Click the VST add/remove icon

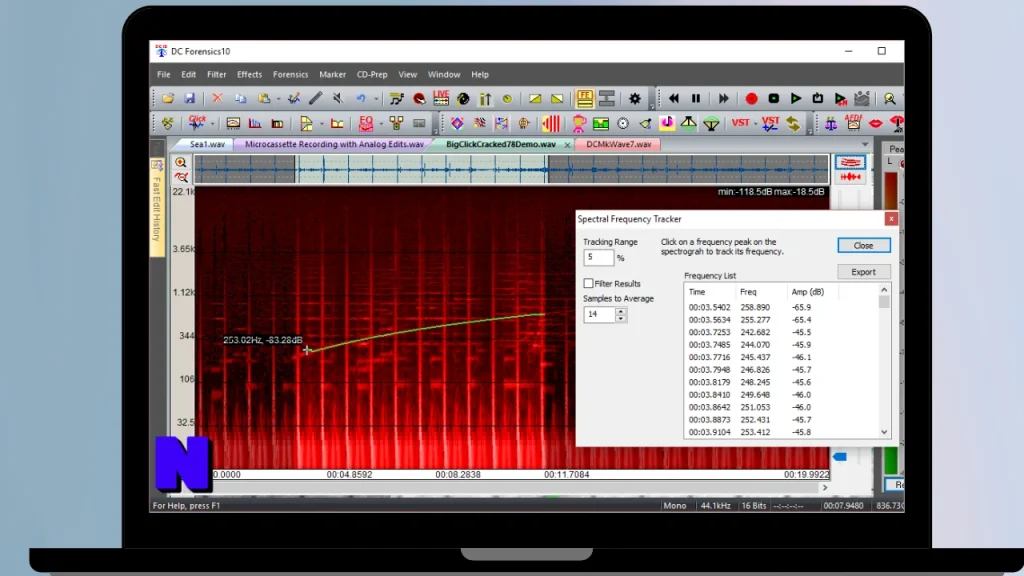tap(771, 123)
